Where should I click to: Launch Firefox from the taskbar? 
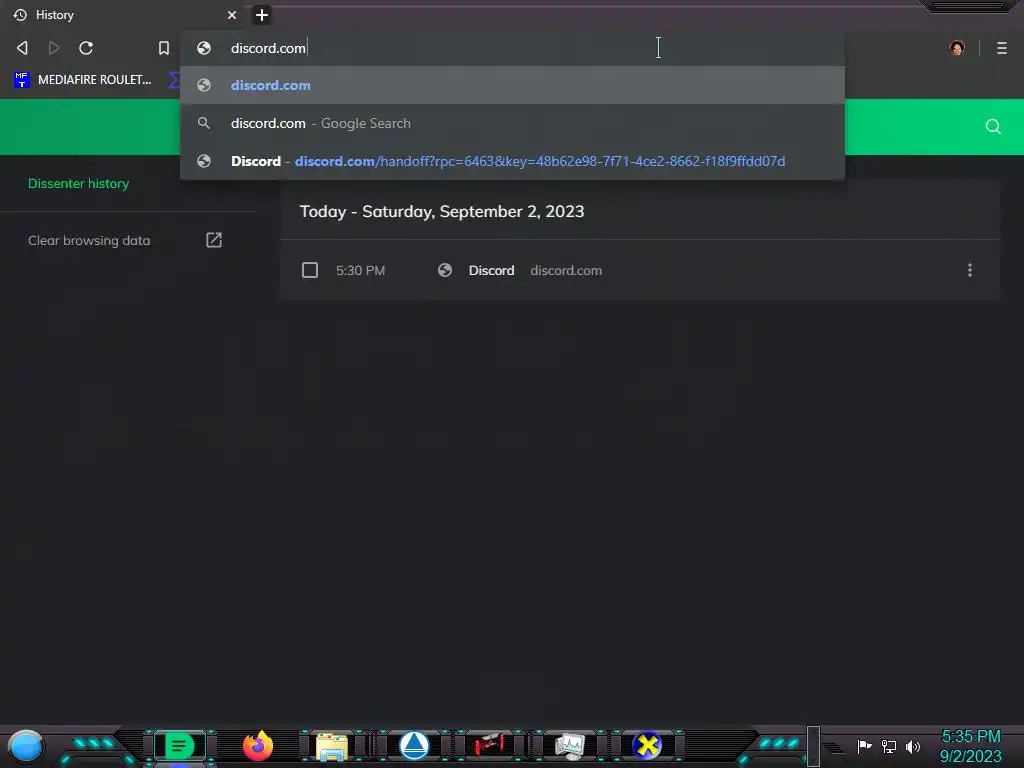pos(258,746)
